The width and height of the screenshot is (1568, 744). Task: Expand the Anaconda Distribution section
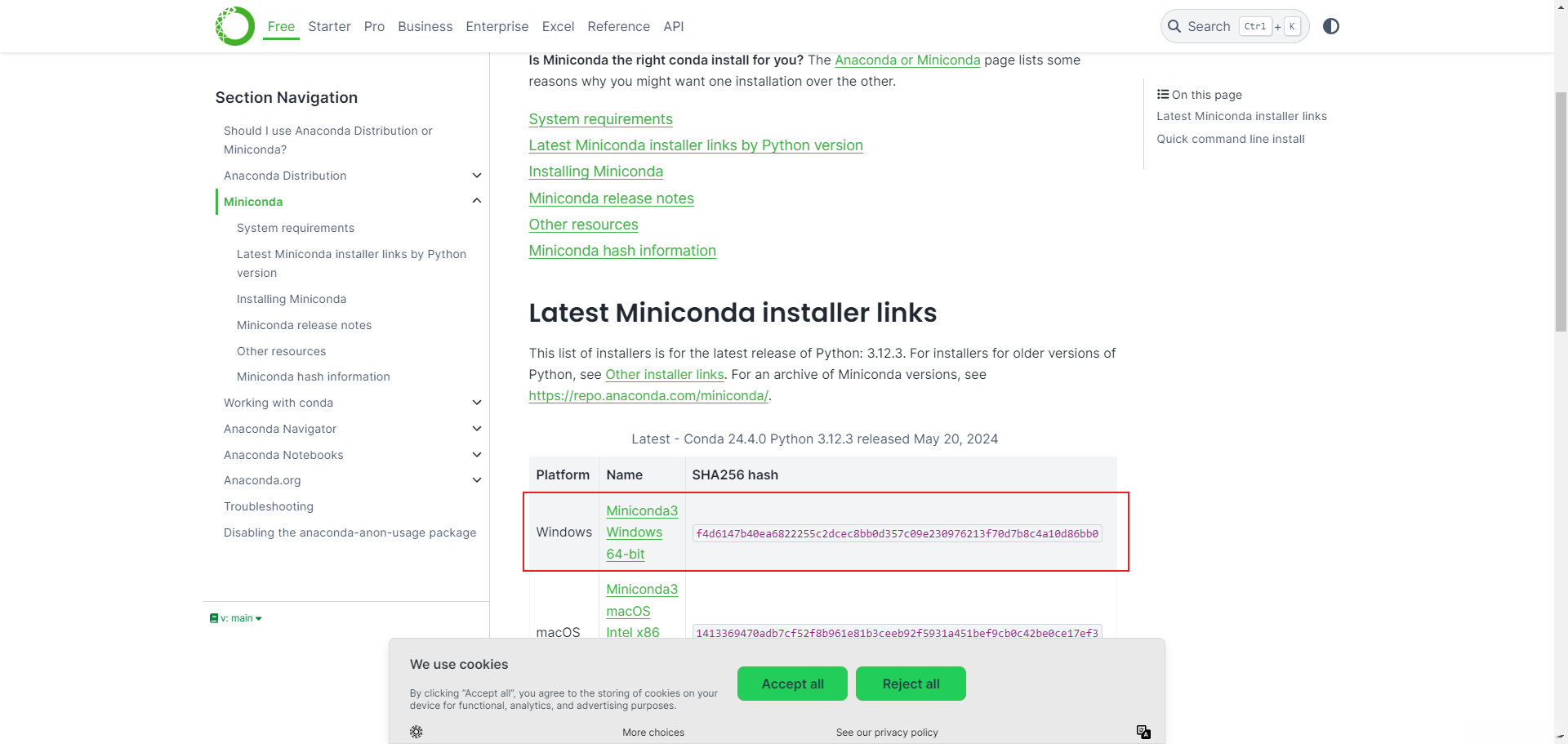477,176
